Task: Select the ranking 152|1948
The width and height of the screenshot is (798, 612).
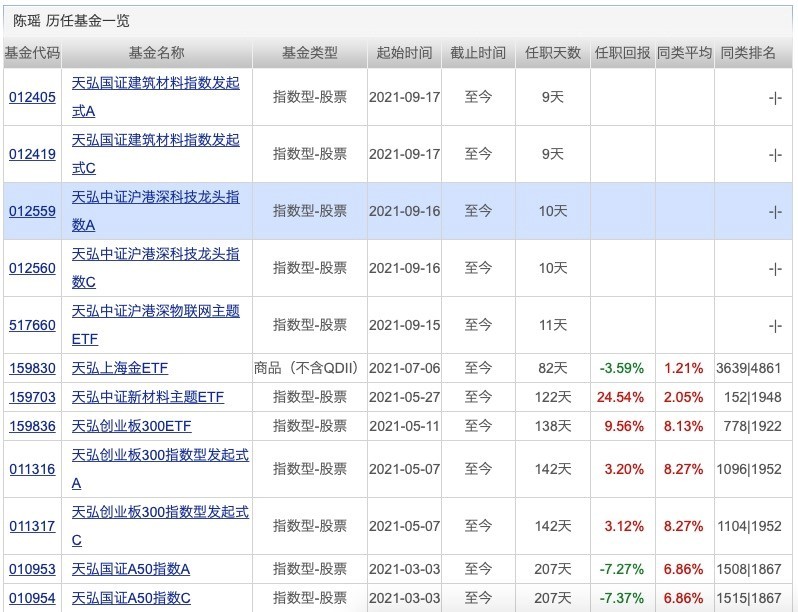Action: click(x=753, y=397)
